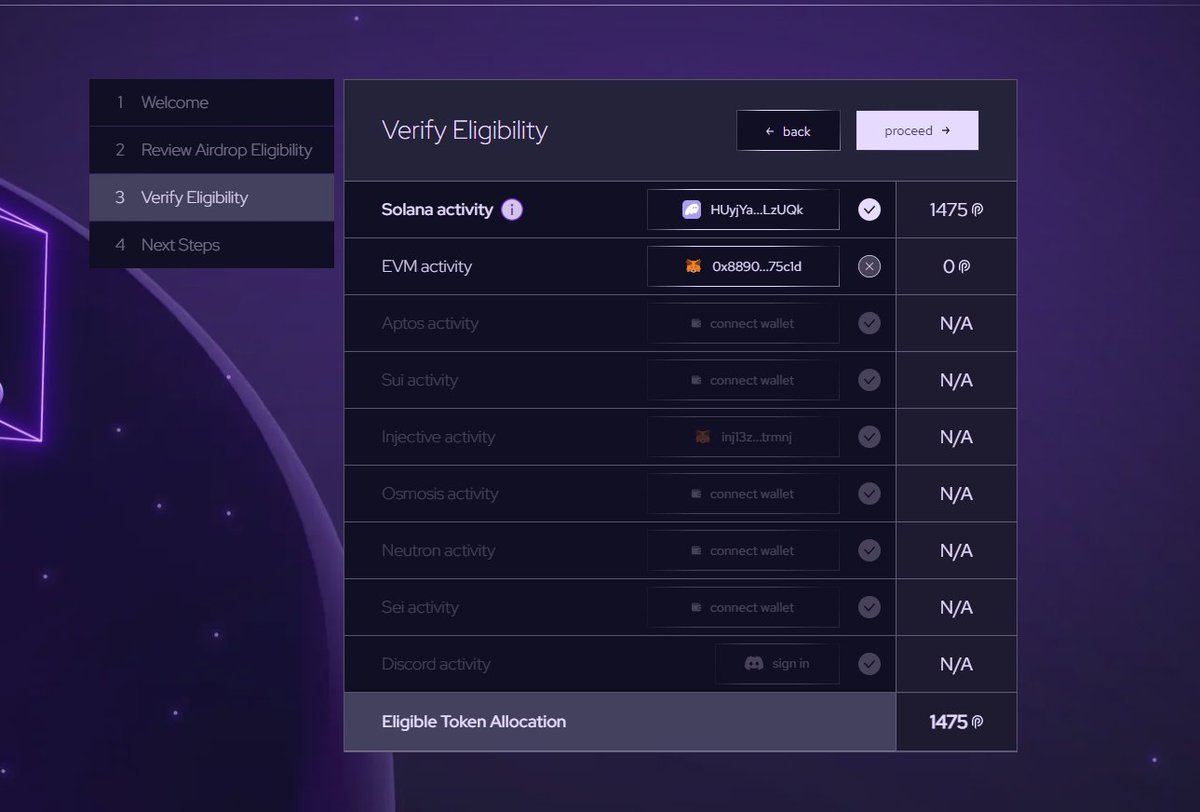Click the Solana activity label
Screen dimensions: 1200x812
point(437,210)
